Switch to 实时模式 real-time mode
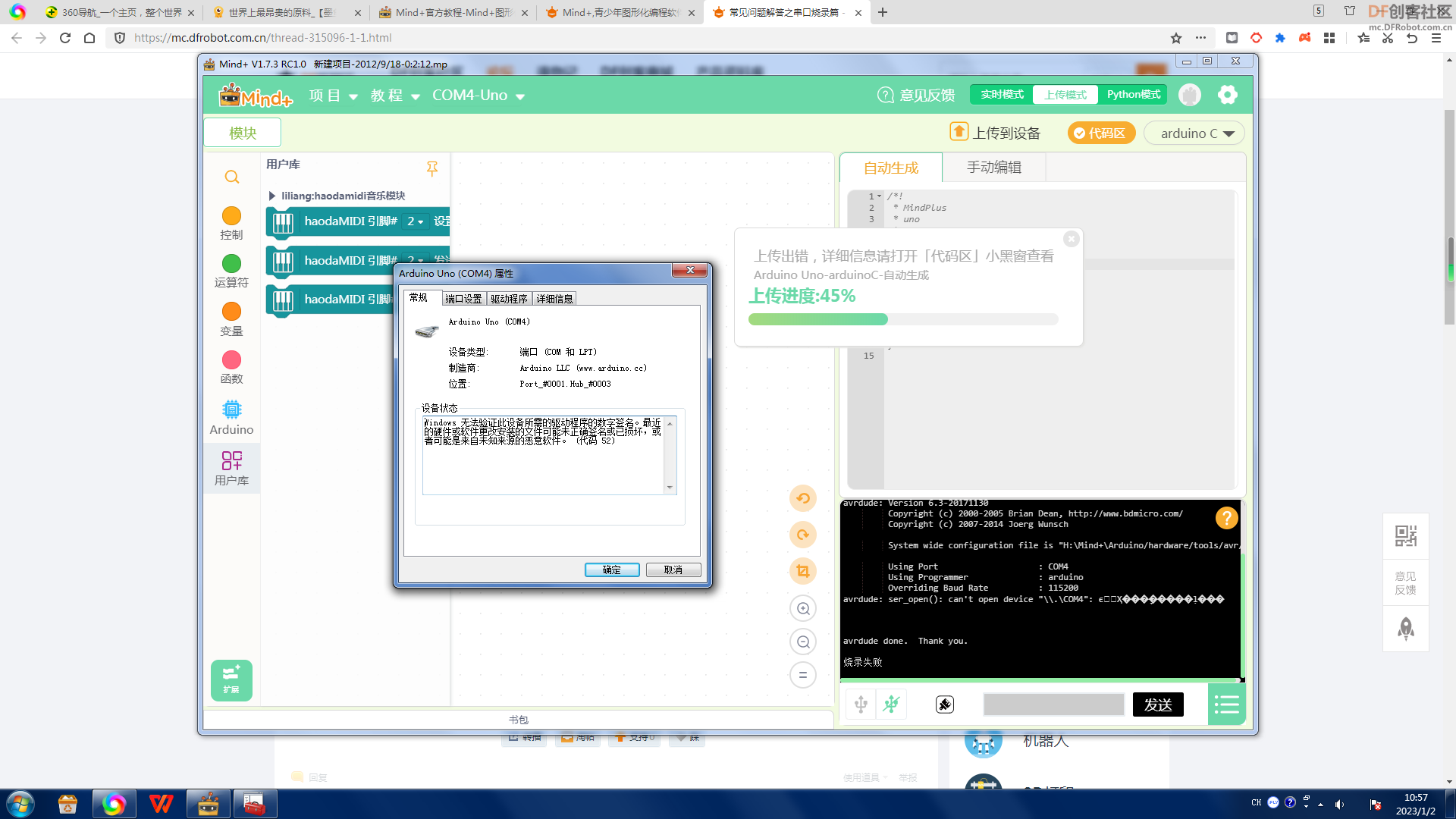The width and height of the screenshot is (1456, 819). click(1002, 95)
